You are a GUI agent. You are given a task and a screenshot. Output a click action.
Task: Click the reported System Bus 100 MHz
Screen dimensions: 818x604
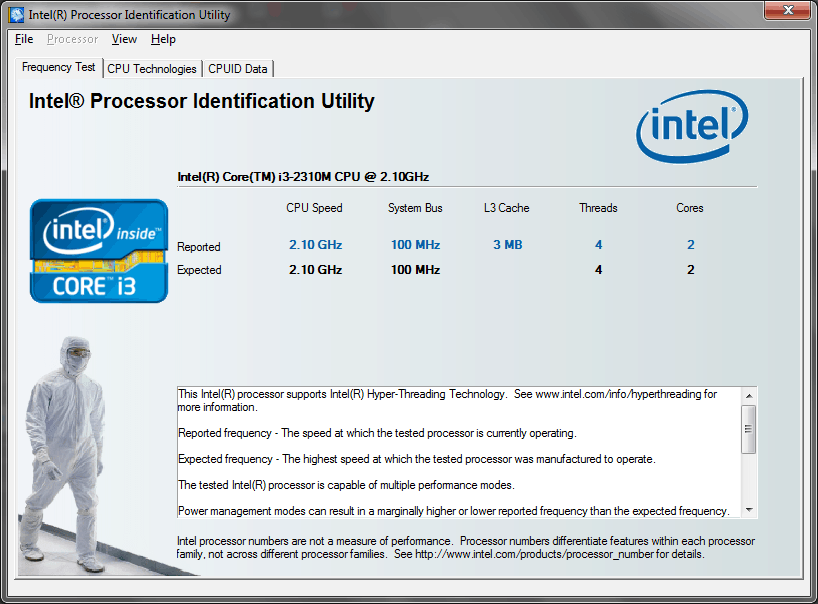[416, 245]
